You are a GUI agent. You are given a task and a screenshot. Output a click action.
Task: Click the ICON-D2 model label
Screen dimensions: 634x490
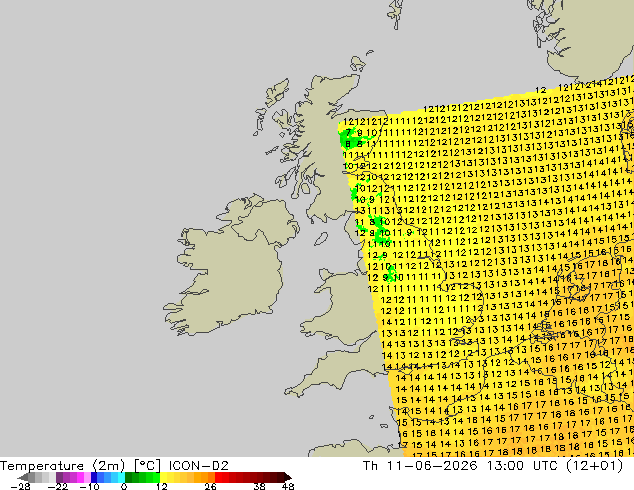199,466
